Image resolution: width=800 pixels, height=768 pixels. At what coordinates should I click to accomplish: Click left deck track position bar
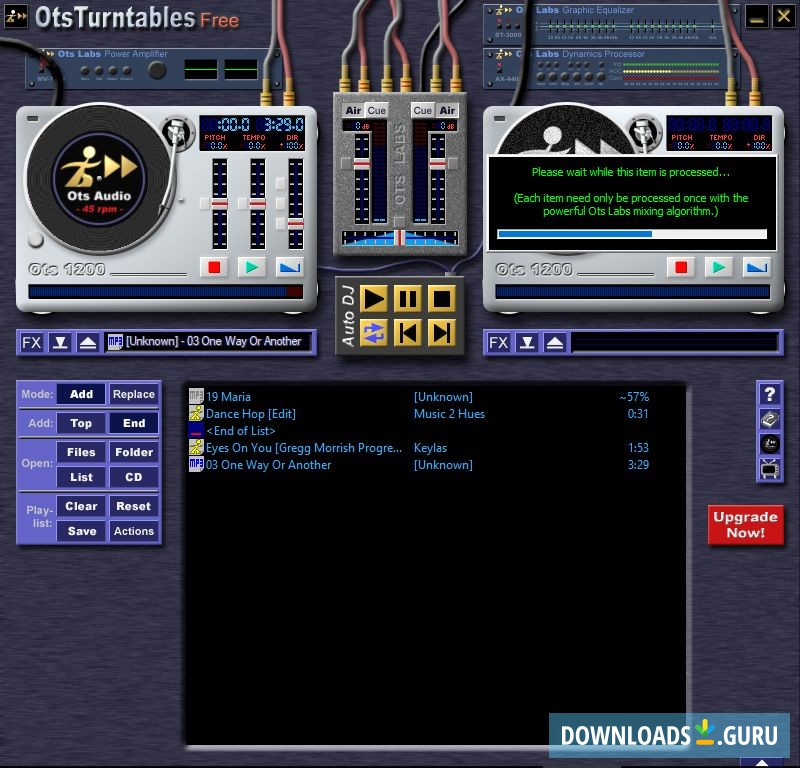point(166,292)
